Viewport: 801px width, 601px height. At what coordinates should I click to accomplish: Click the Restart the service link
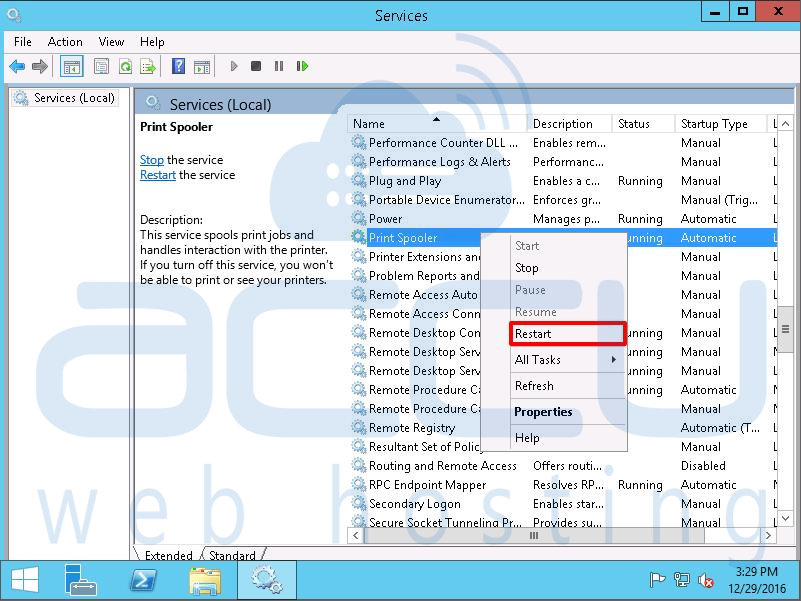tap(158, 175)
